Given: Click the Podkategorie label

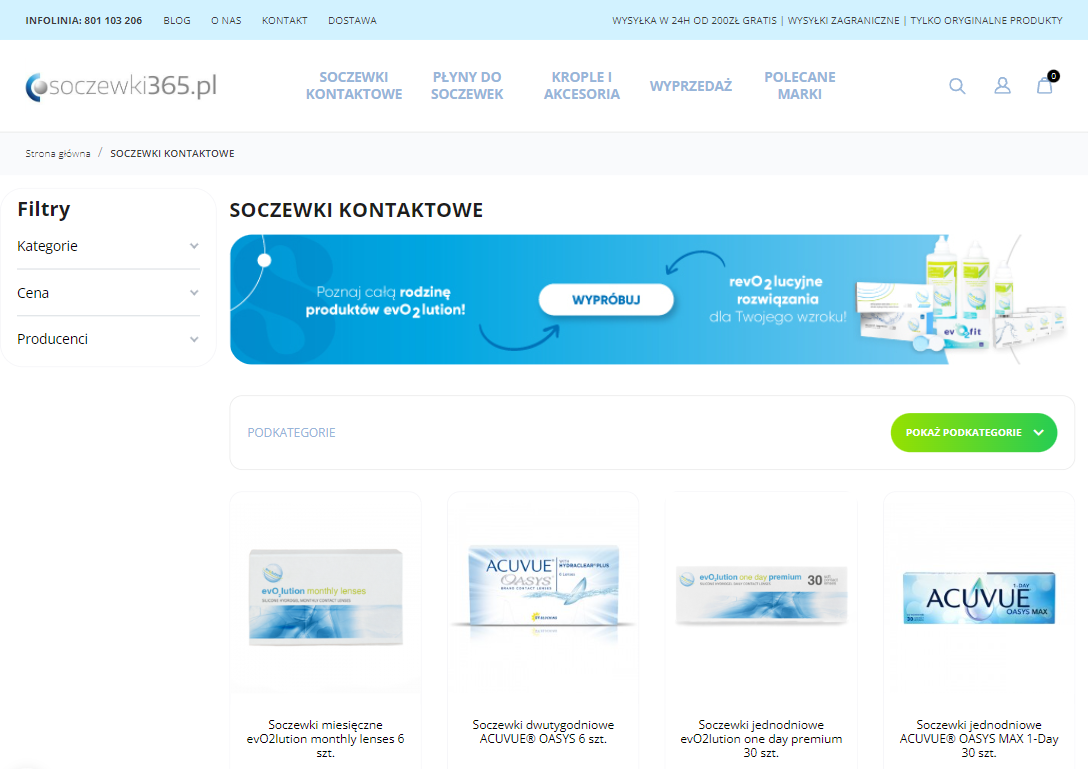Looking at the screenshot, I should tap(291, 432).
